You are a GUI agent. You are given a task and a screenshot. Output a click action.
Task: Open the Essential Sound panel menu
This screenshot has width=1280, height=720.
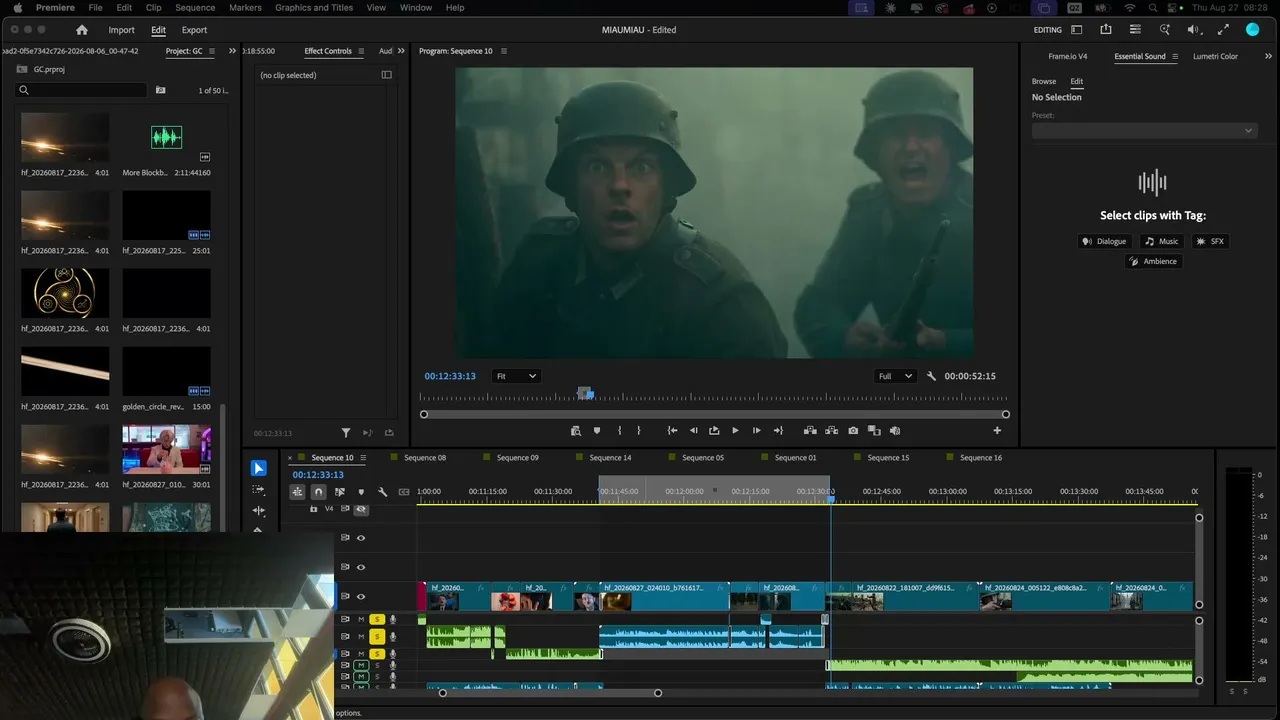(1175, 57)
